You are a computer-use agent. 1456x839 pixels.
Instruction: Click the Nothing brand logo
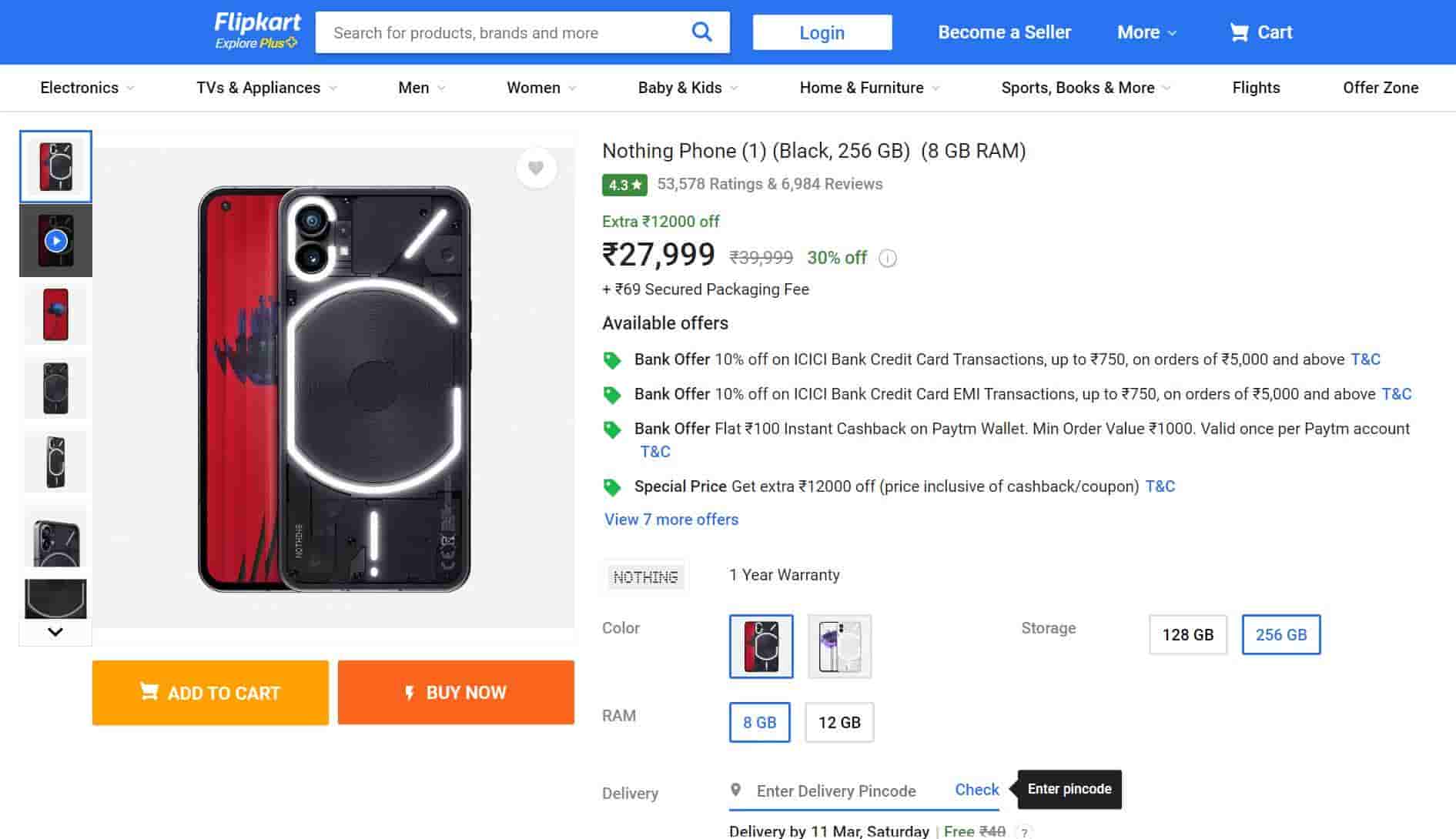point(645,577)
